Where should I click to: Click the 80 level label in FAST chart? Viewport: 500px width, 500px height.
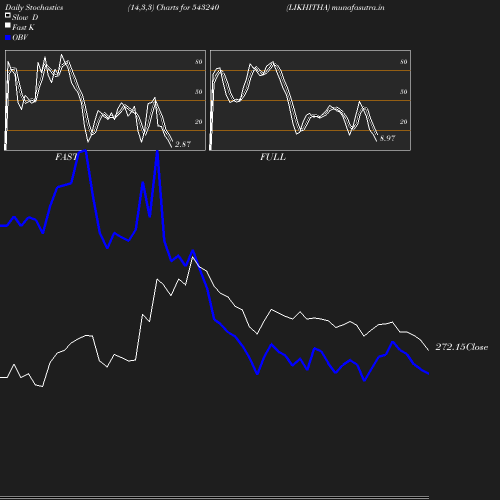(199, 62)
